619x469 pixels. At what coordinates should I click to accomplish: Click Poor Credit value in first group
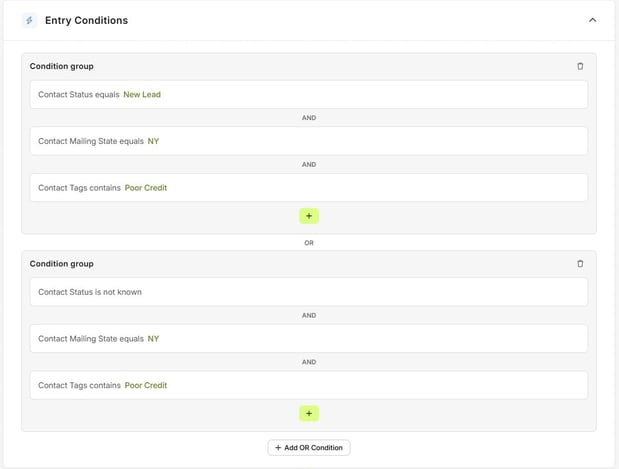[146, 188]
